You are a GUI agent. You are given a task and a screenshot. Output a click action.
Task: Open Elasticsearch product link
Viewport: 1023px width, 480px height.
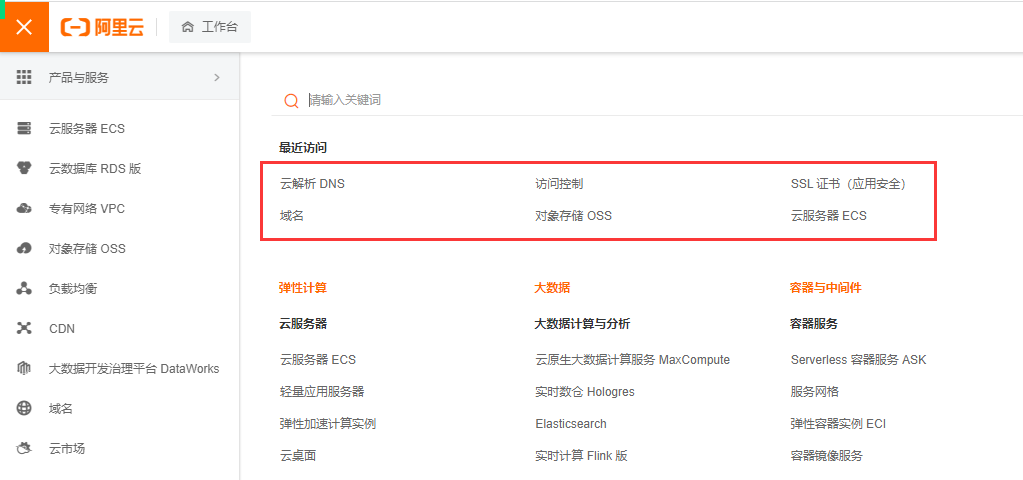point(571,424)
